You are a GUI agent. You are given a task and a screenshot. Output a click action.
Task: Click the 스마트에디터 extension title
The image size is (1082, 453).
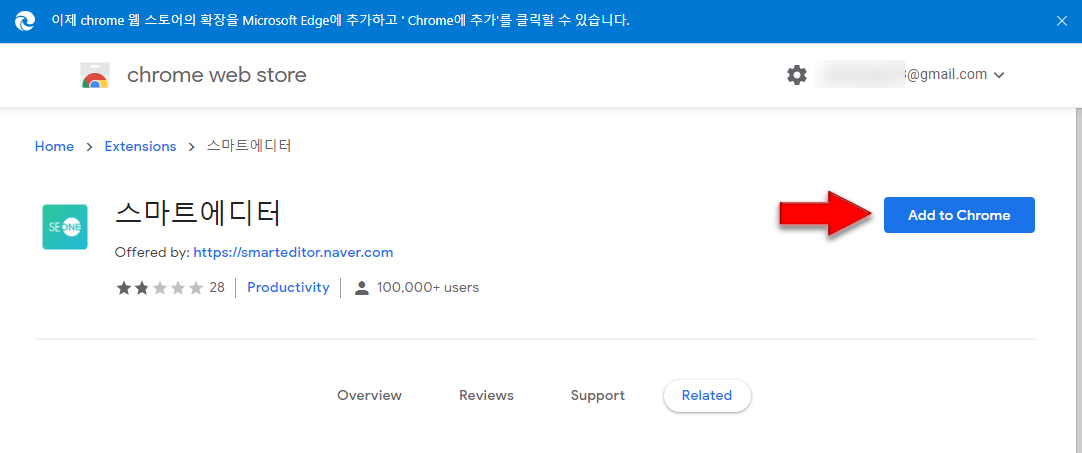click(x=198, y=214)
